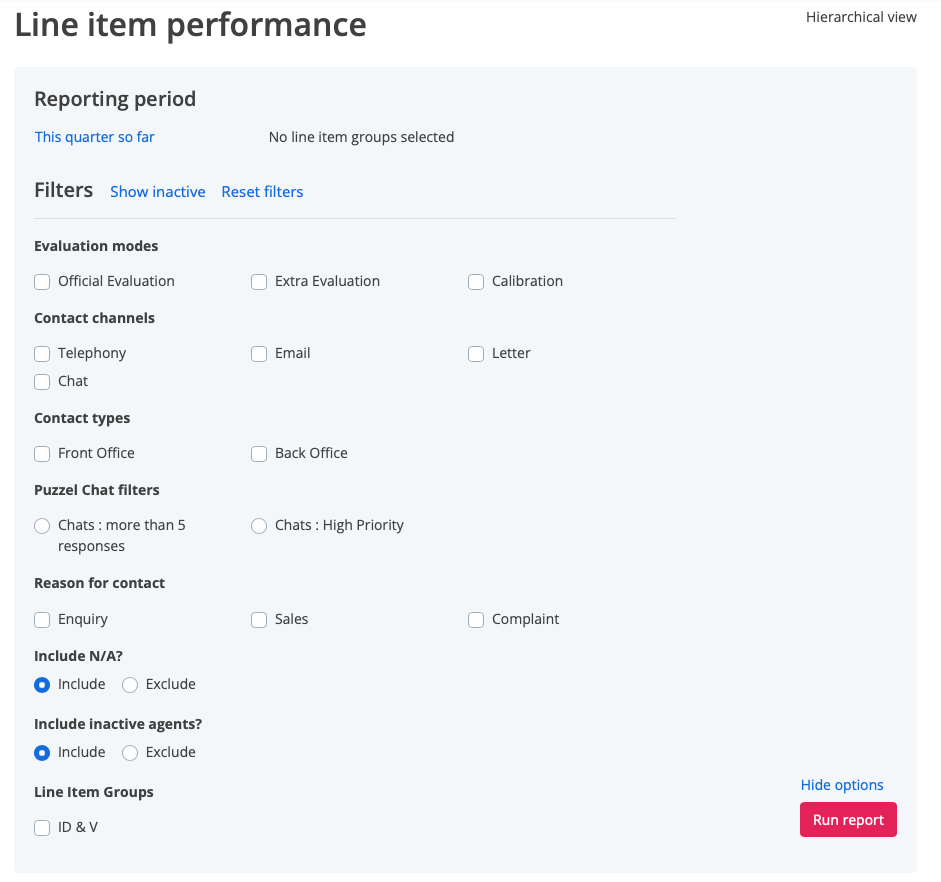Switch to Hierarchical view
941x882 pixels.
coord(861,17)
